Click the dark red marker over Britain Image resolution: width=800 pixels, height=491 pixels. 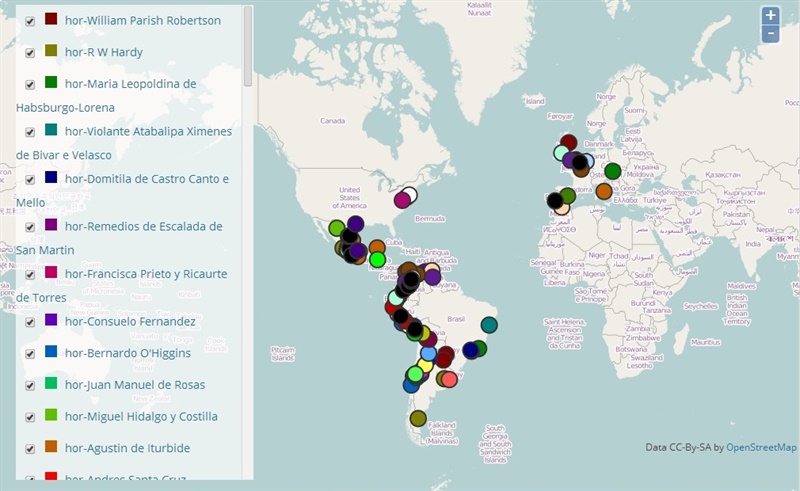point(568,142)
